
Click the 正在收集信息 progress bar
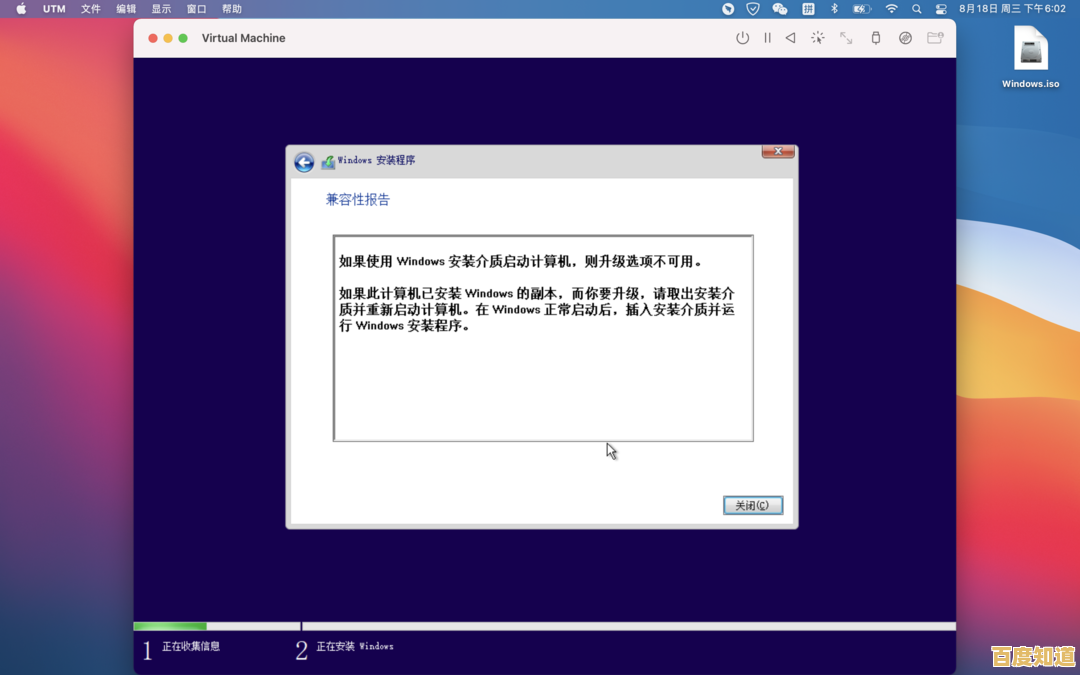[216, 626]
